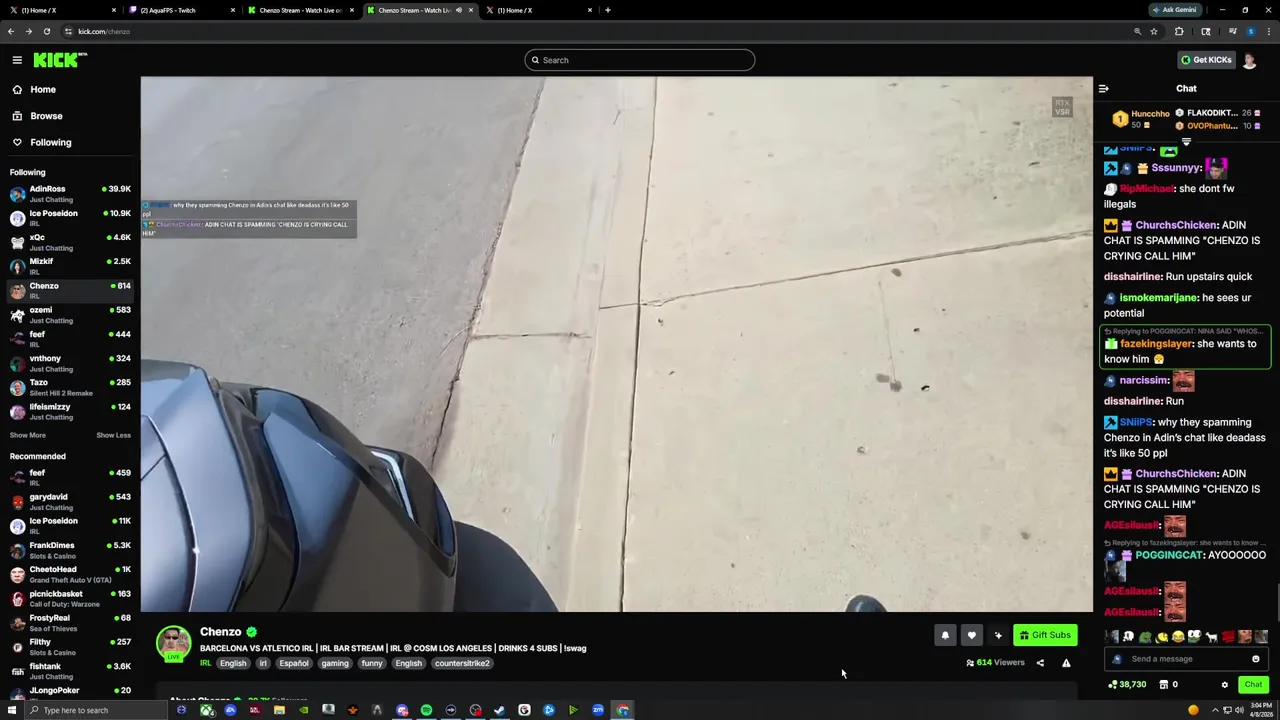Viewport: 1280px width, 720px height.
Task: Open Tazo's Silent Hill 2 Remake stream
Action: click(70, 387)
